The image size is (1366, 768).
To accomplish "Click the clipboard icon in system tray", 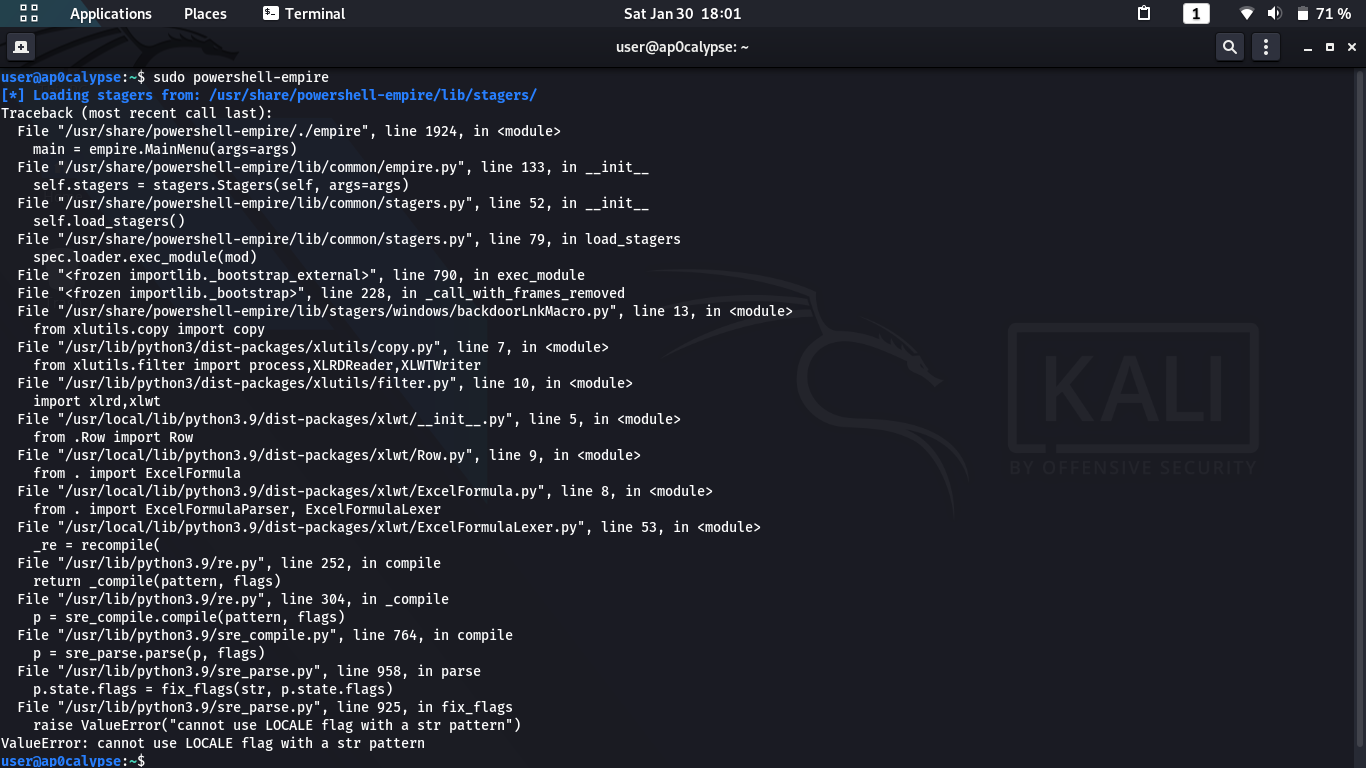I will tap(1145, 14).
